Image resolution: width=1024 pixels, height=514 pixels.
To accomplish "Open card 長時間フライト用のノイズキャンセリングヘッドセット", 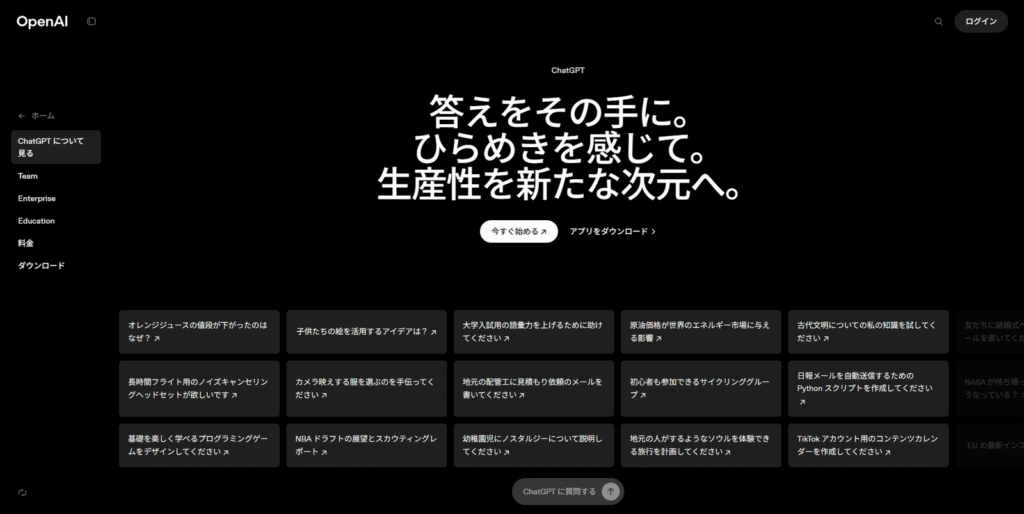I will click(199, 389).
